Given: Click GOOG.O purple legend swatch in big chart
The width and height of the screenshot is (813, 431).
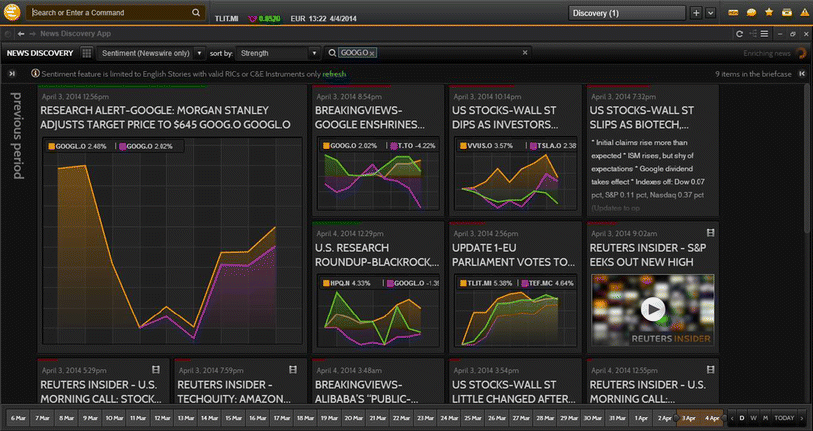Looking at the screenshot, I should pyautogui.click(x=122, y=147).
